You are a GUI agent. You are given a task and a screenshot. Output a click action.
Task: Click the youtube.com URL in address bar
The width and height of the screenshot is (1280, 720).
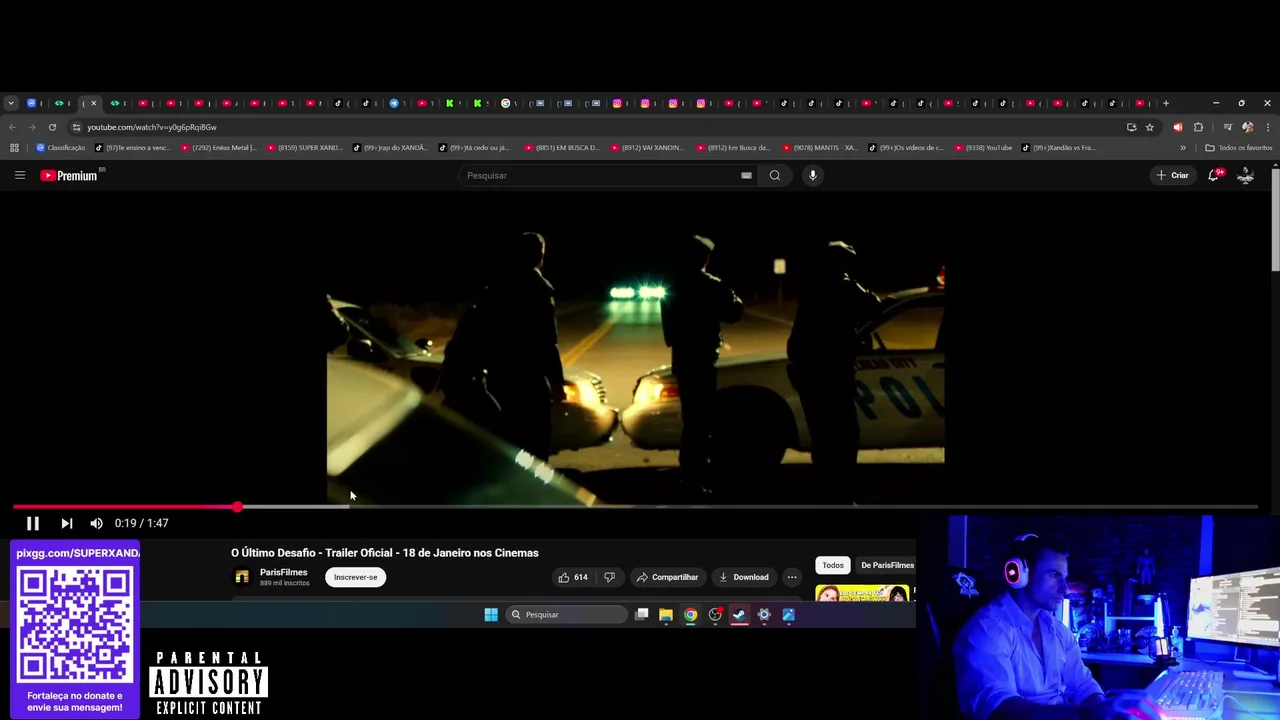coord(151,127)
